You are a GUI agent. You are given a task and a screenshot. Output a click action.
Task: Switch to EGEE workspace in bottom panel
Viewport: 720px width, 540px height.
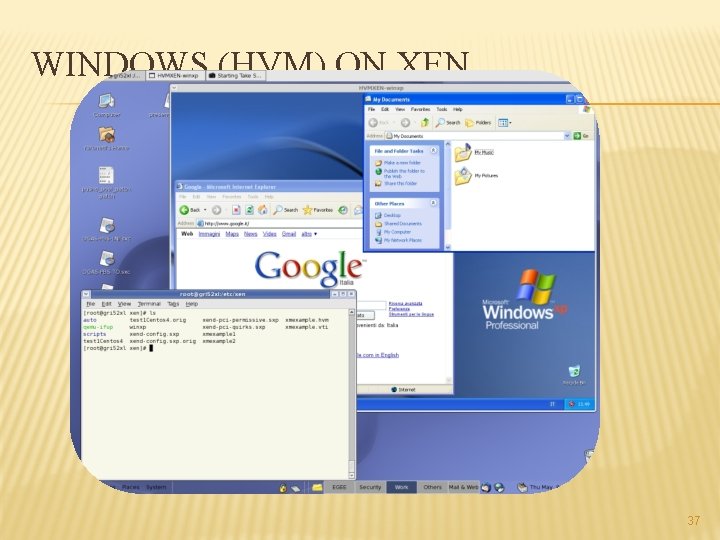[x=339, y=487]
